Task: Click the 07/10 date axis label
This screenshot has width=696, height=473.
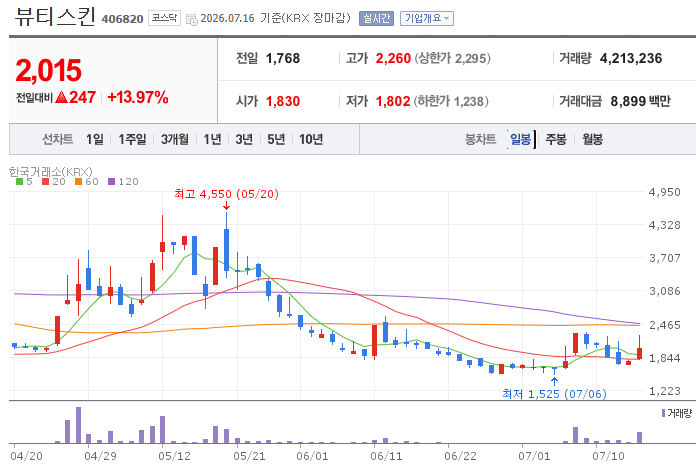Action: (x=609, y=456)
